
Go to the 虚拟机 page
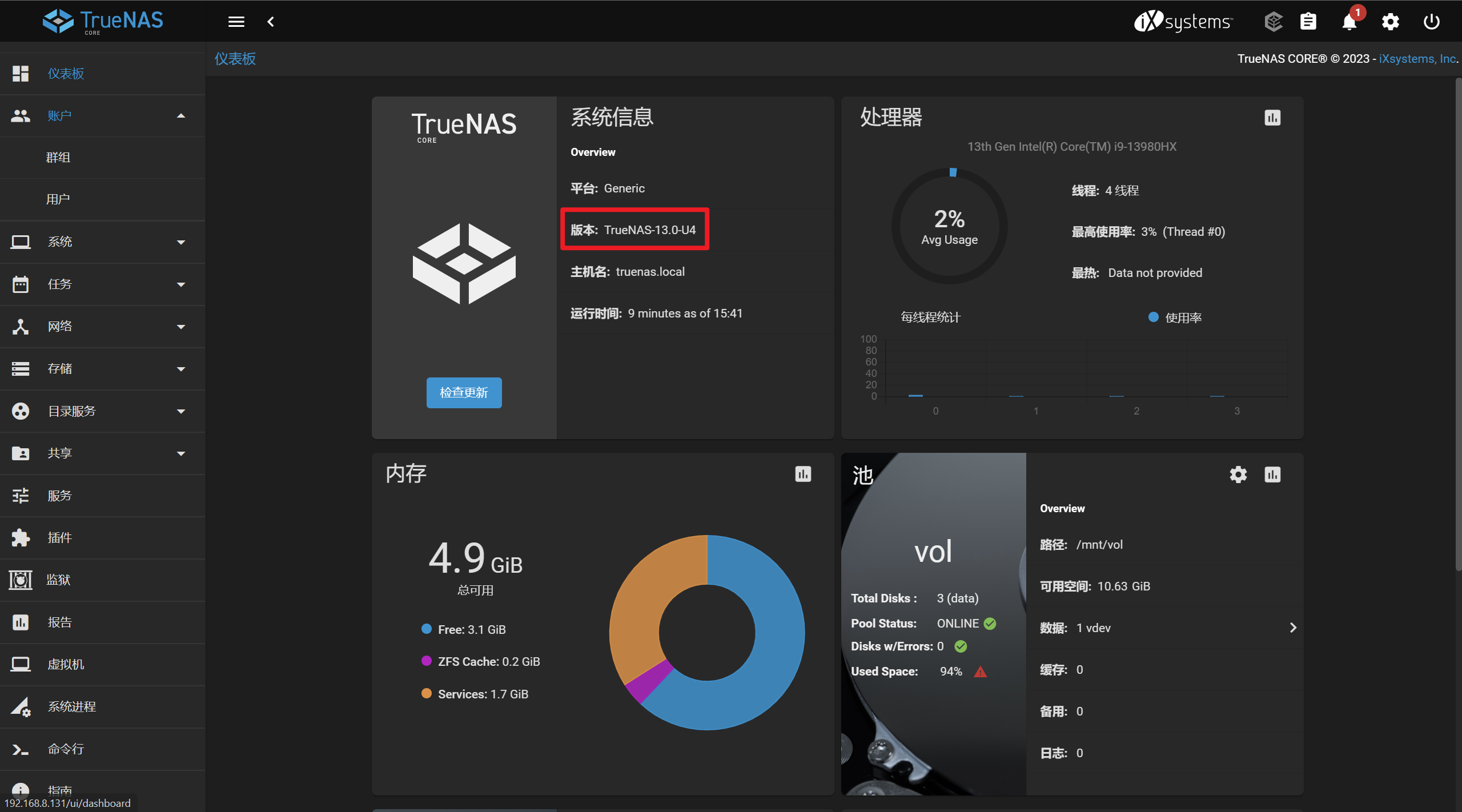point(66,664)
